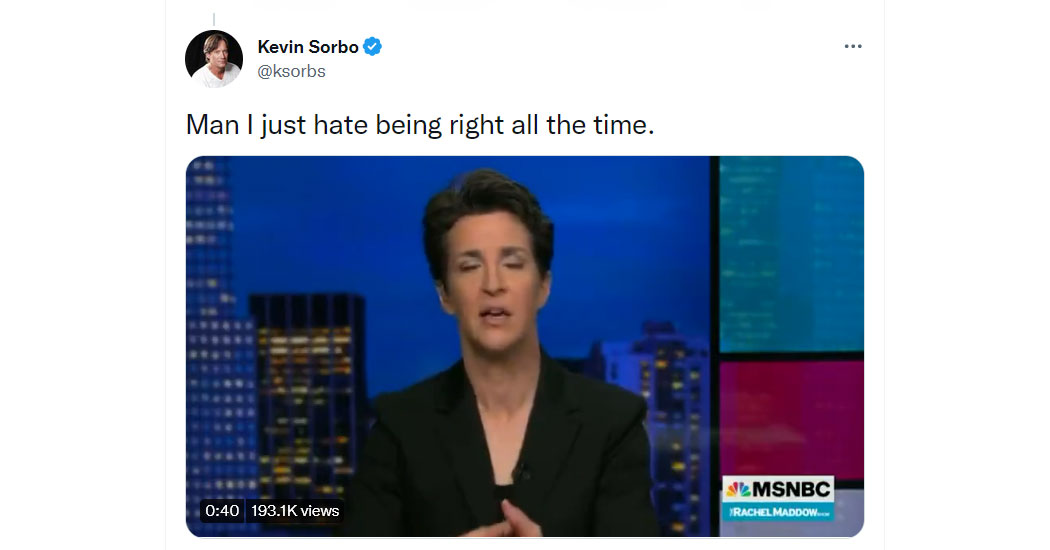1050x550 pixels.
Task: Click the 0:40 video duration label
Action: [222, 511]
